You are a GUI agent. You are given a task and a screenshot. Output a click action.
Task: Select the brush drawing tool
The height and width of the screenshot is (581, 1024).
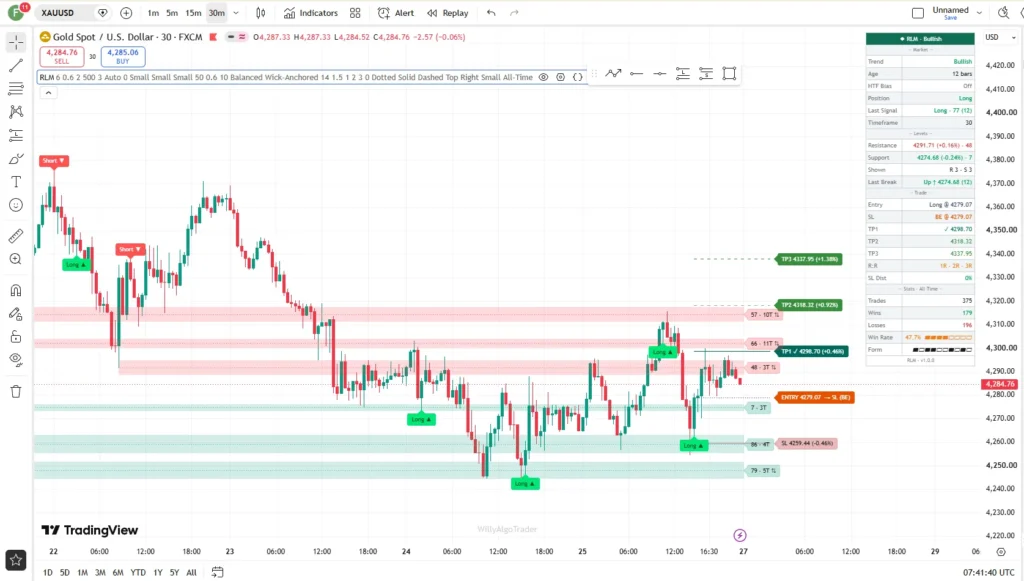pyautogui.click(x=16, y=159)
